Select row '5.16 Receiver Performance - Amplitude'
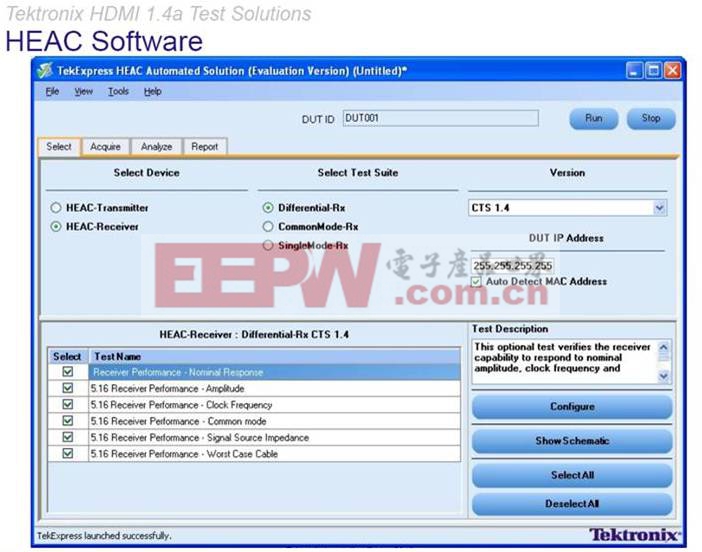The width and height of the screenshot is (702, 552). pyautogui.click(x=274, y=389)
